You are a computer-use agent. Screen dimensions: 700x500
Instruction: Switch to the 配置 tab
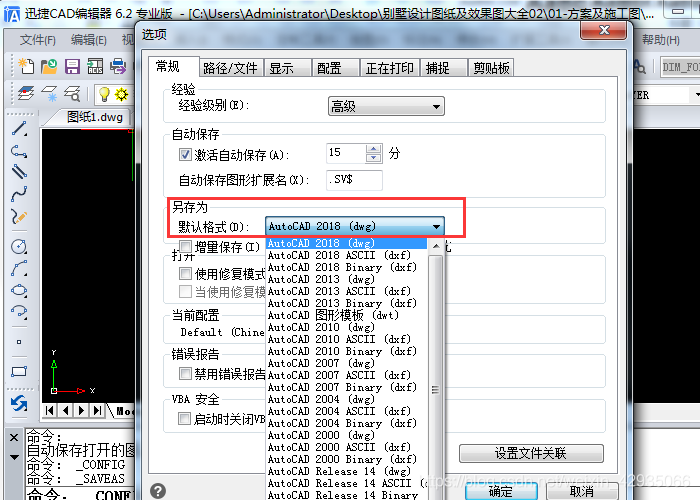click(x=335, y=68)
